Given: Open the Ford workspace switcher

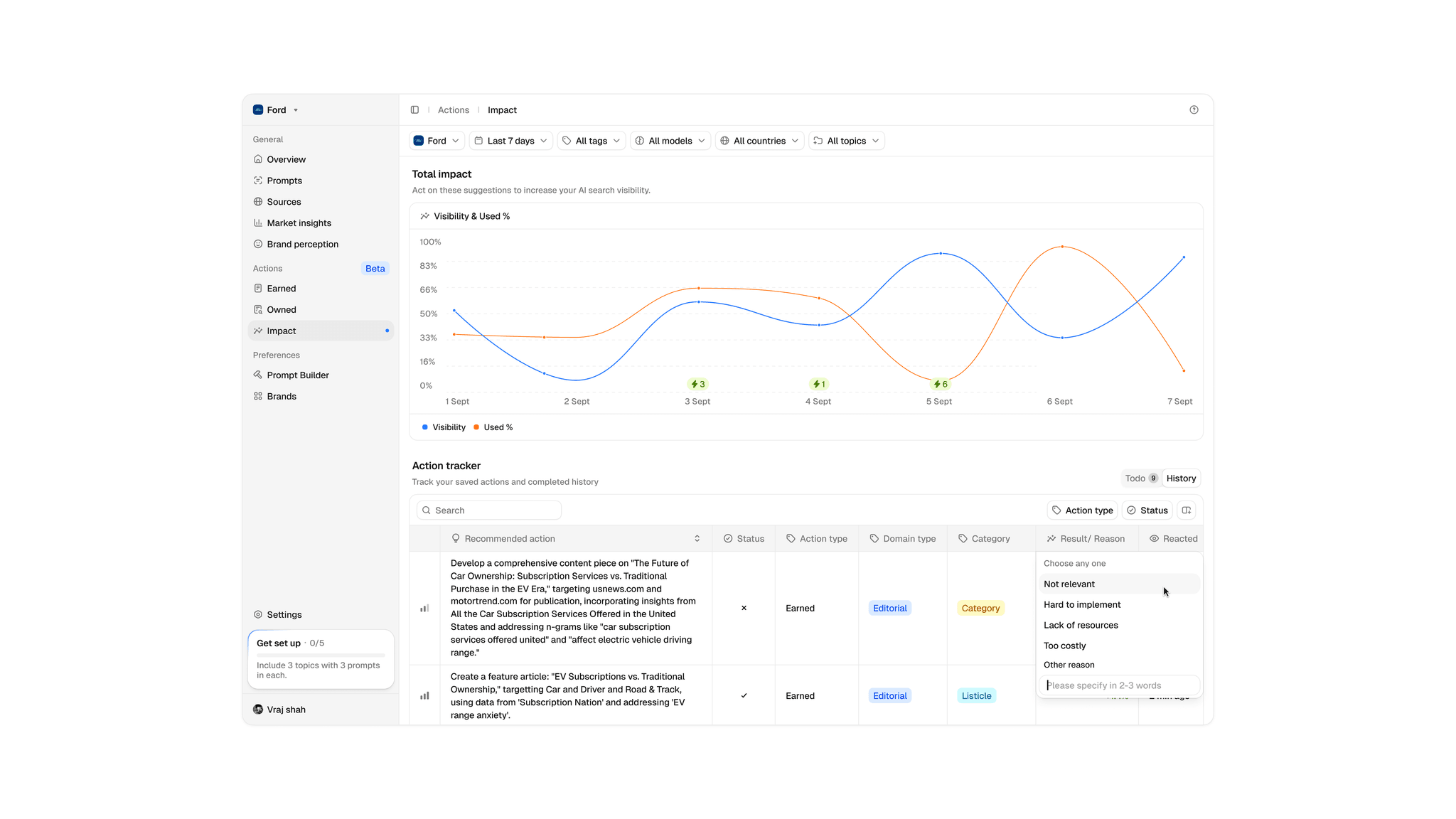Looking at the screenshot, I should click(276, 110).
